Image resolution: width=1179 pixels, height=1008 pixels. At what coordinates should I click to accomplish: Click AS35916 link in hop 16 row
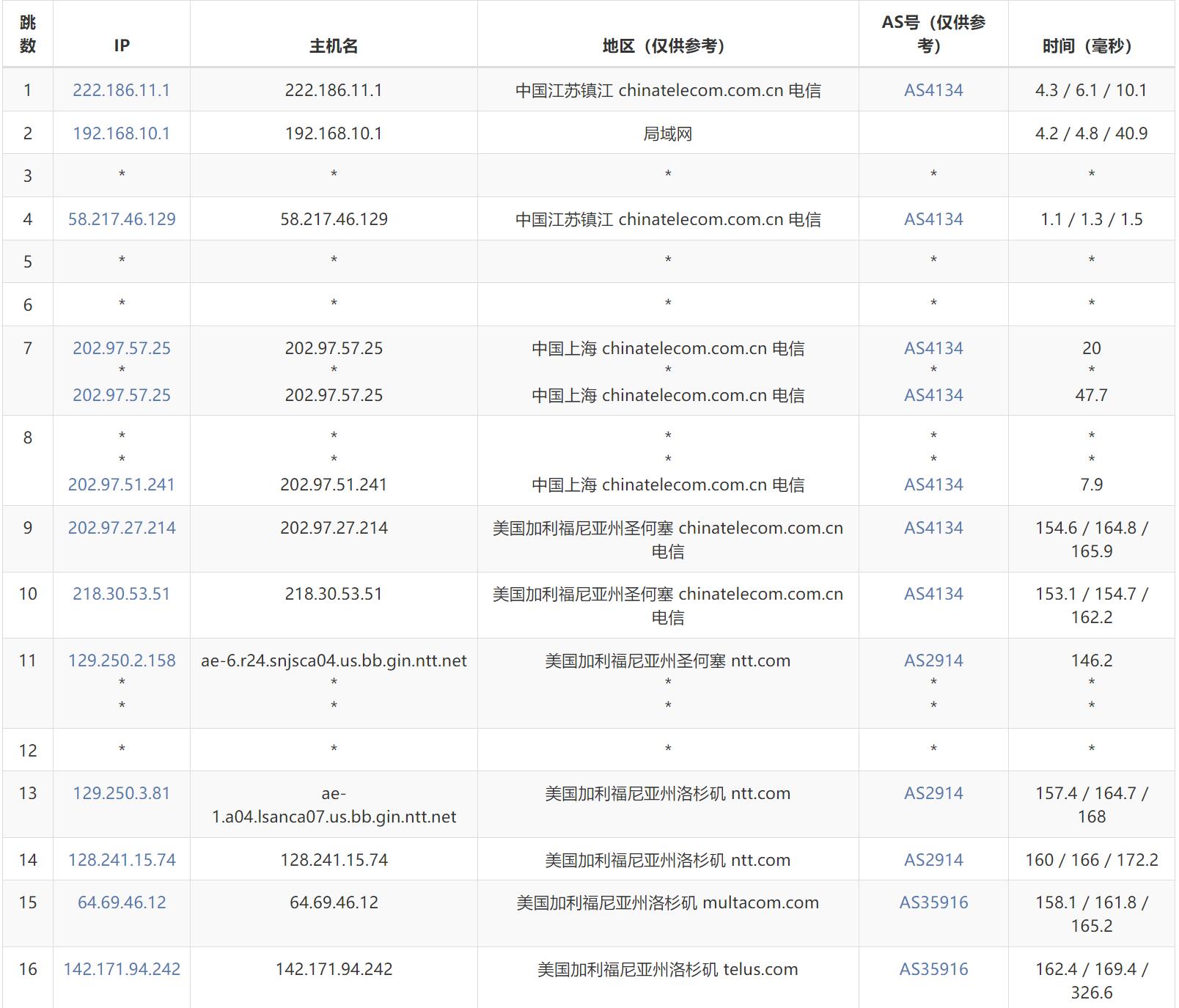point(933,969)
